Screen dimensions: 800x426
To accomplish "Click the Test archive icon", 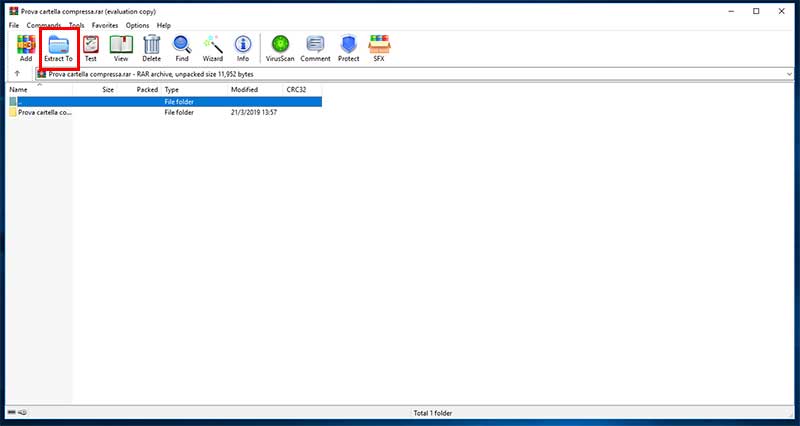I will [91, 48].
